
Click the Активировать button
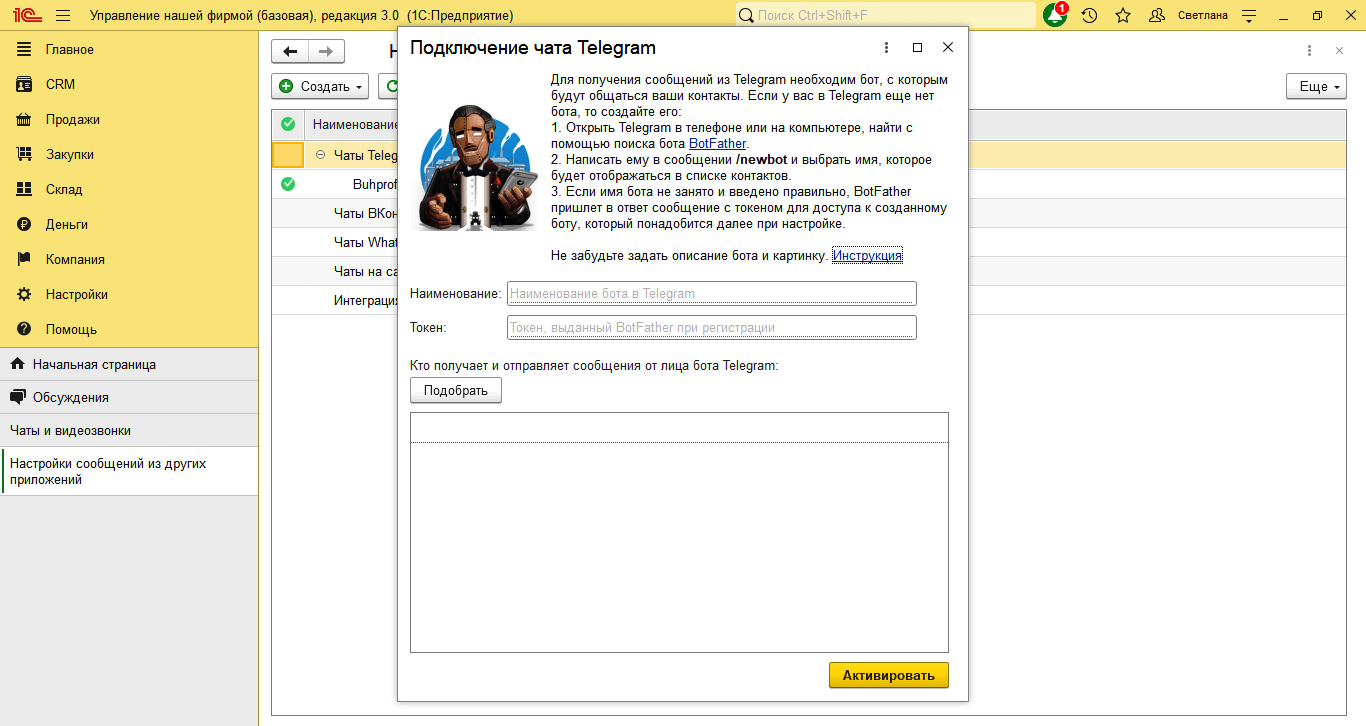point(889,675)
